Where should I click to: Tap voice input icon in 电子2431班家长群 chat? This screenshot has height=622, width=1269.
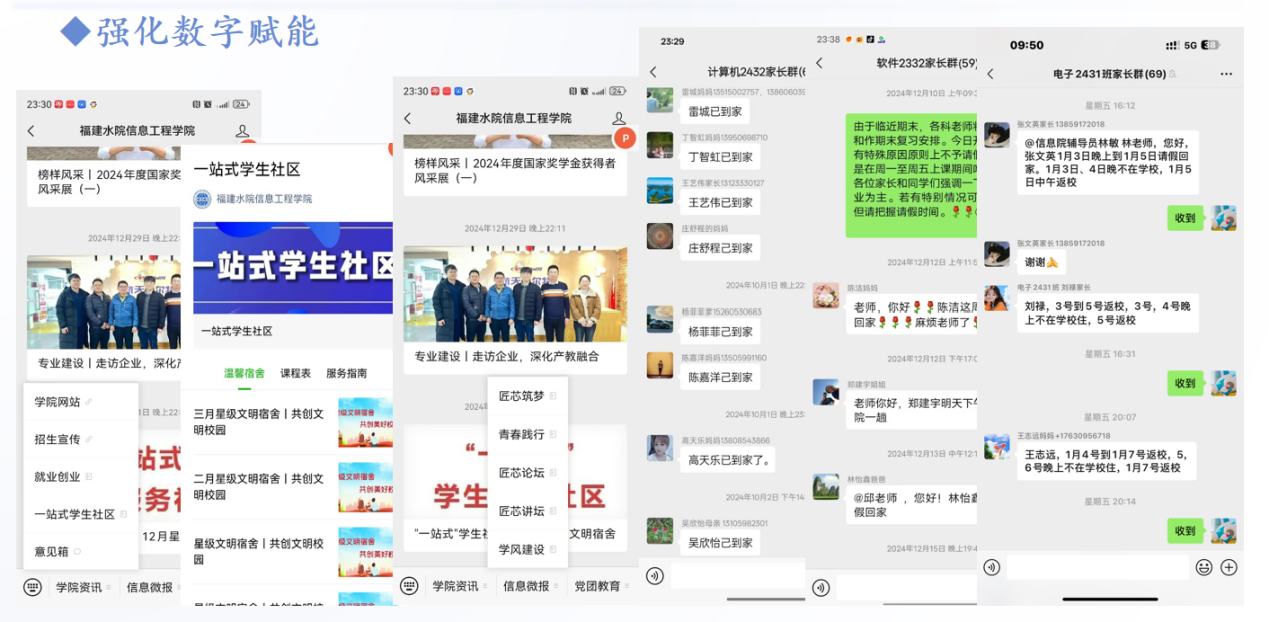[x=991, y=567]
